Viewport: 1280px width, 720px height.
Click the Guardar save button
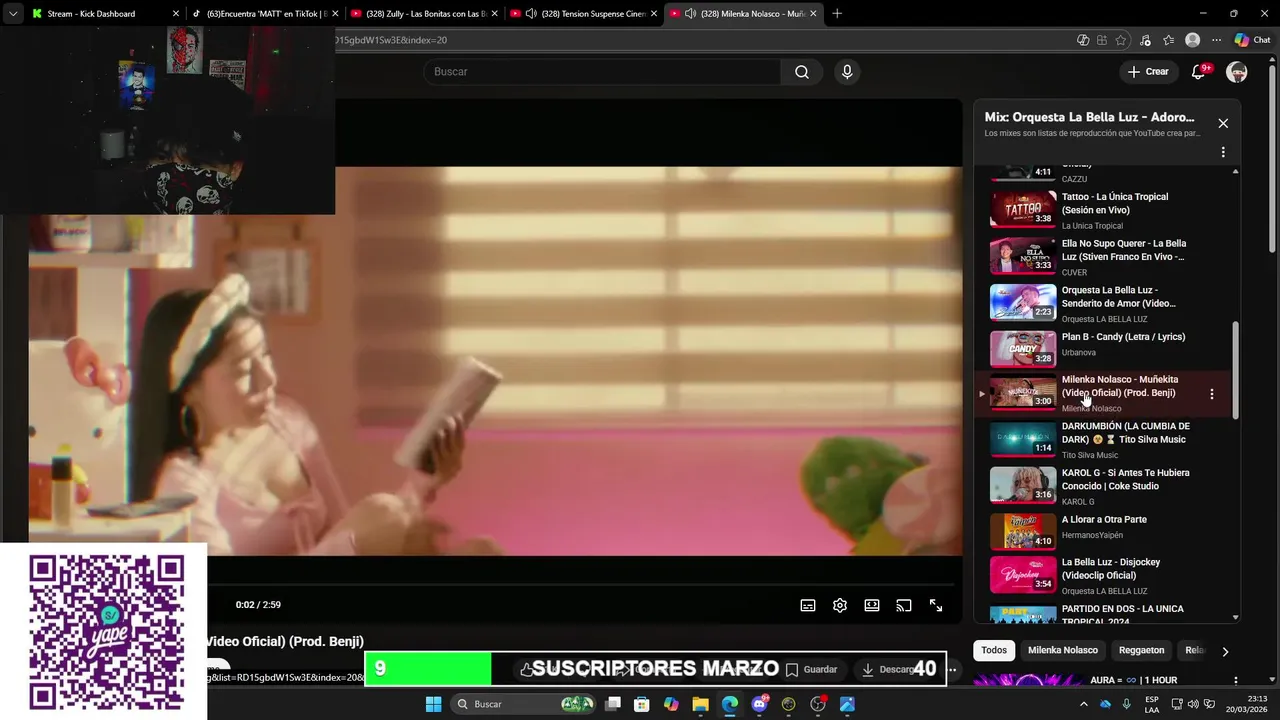[811, 669]
